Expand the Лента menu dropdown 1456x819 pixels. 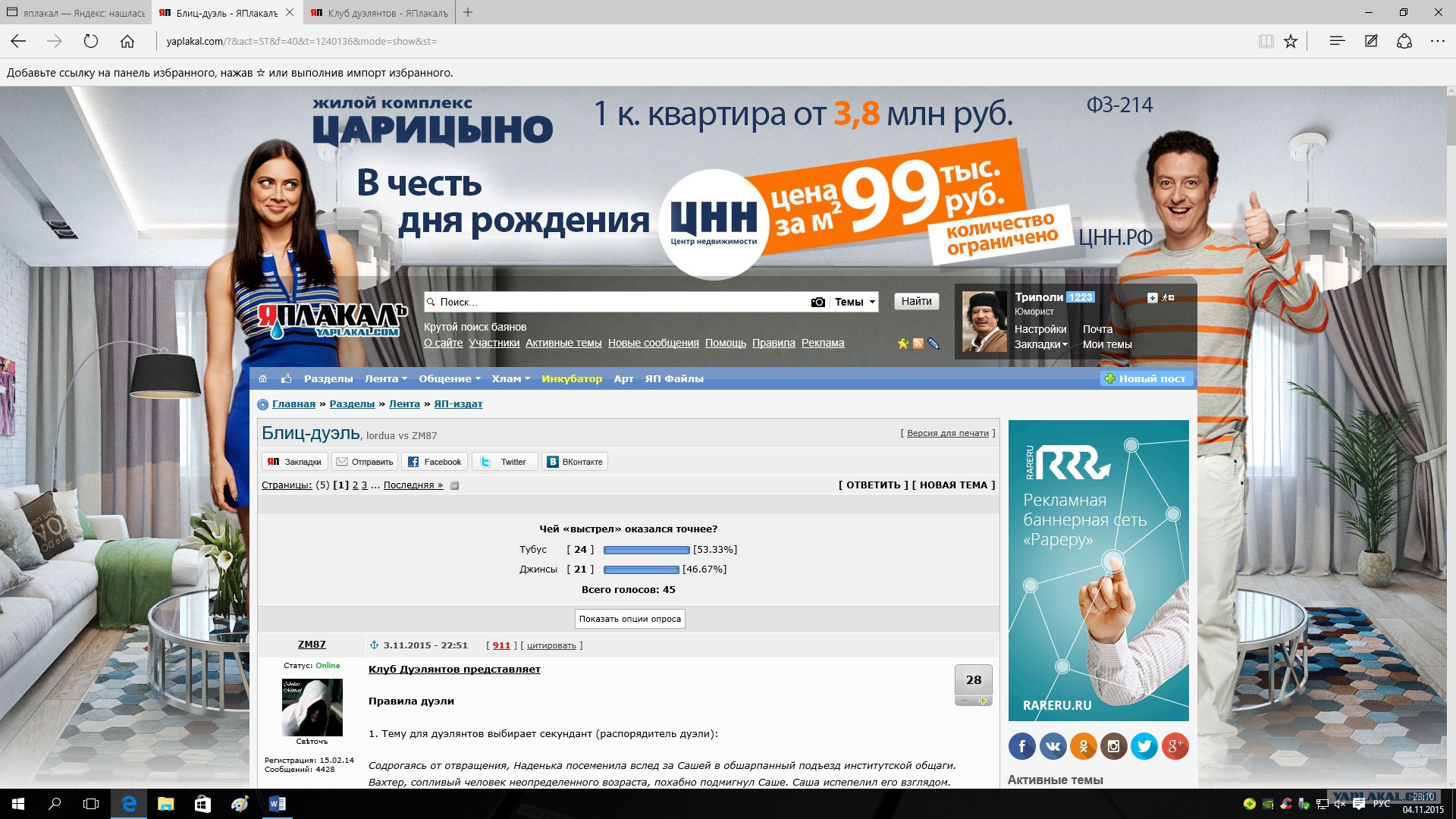386,379
